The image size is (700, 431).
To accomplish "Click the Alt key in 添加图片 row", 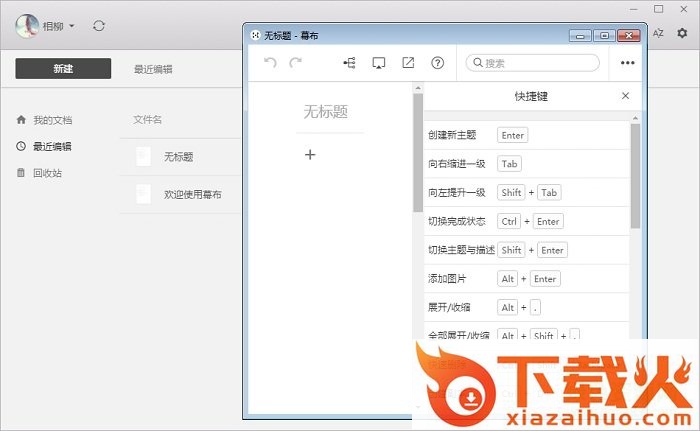I will point(508,279).
